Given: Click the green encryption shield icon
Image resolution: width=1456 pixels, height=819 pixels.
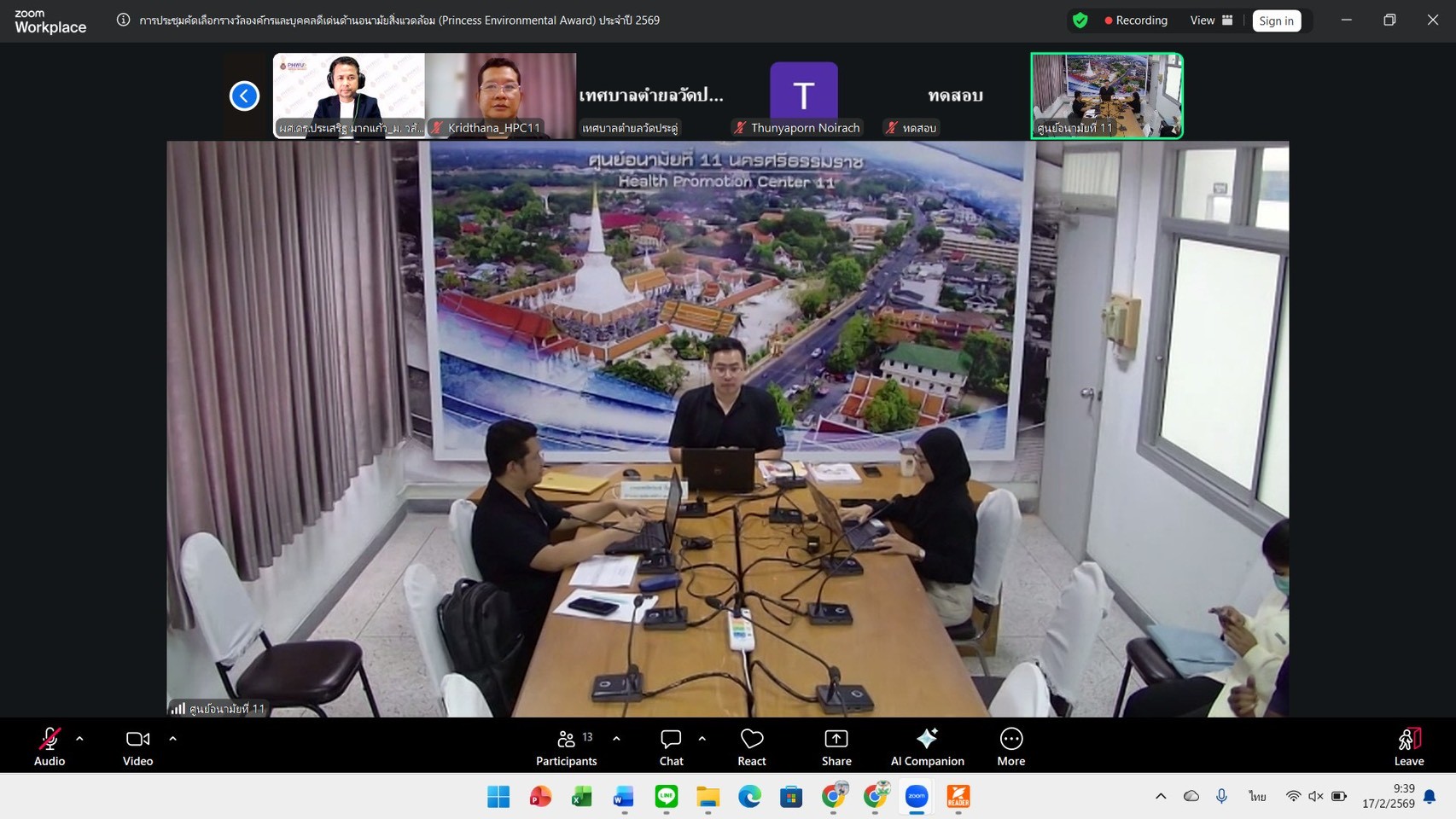Looking at the screenshot, I should pyautogui.click(x=1080, y=20).
